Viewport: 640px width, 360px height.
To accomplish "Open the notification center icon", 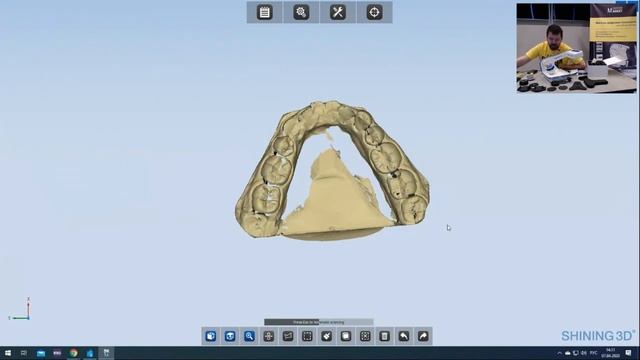I will click(x=629, y=353).
